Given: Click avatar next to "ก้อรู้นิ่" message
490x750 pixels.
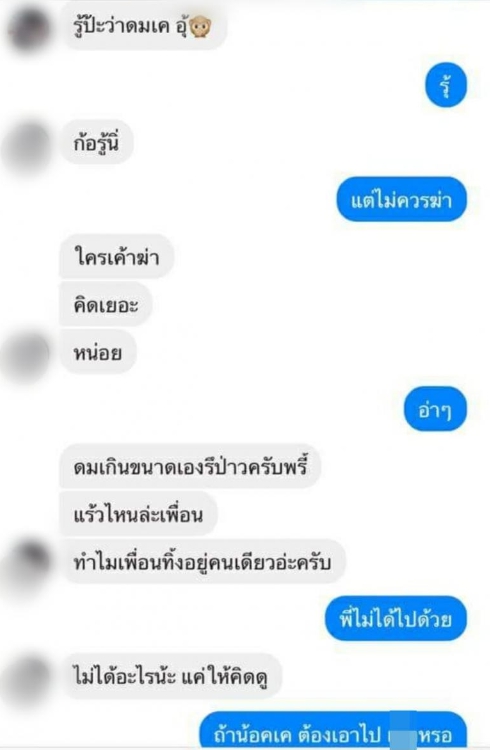Looking at the screenshot, I should click(x=28, y=147).
